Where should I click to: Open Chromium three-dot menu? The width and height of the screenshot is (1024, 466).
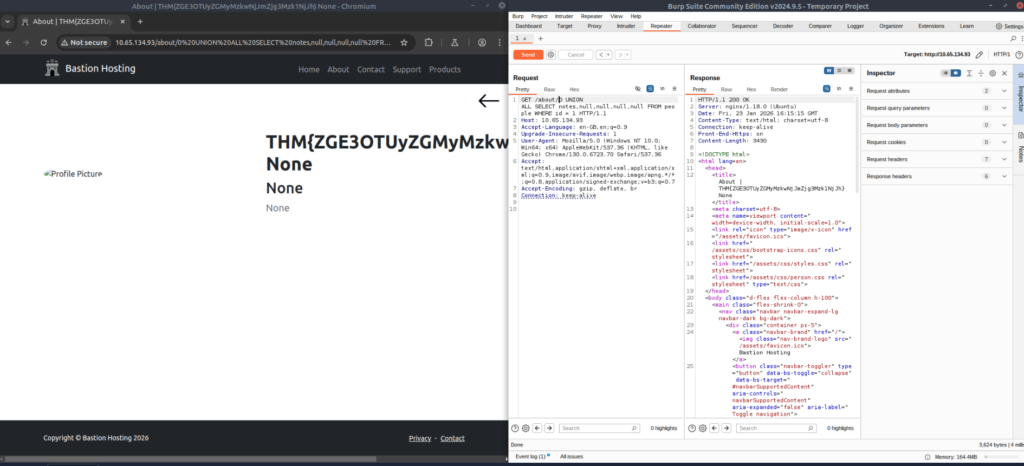pos(501,42)
